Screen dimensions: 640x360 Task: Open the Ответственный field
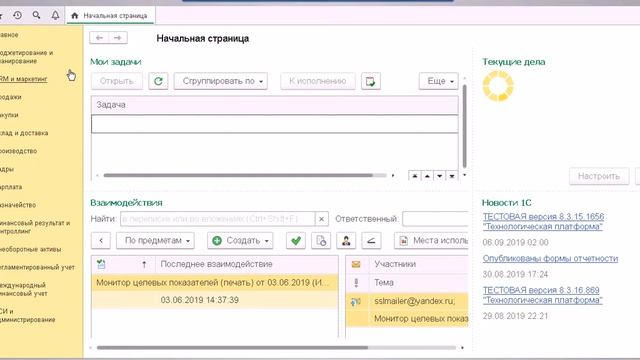click(x=436, y=219)
